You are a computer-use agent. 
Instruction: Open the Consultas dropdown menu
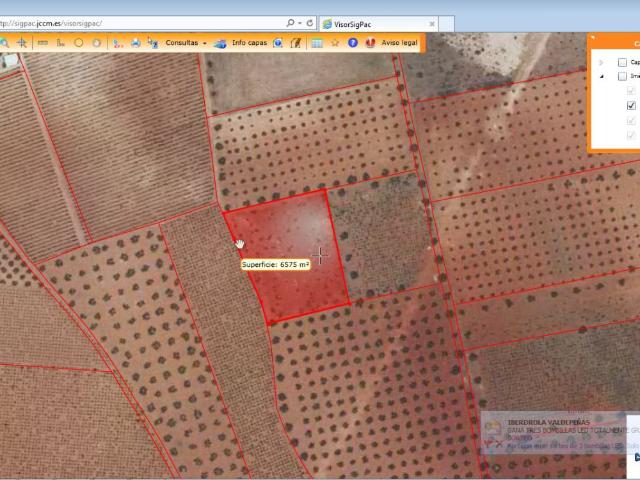click(185, 43)
